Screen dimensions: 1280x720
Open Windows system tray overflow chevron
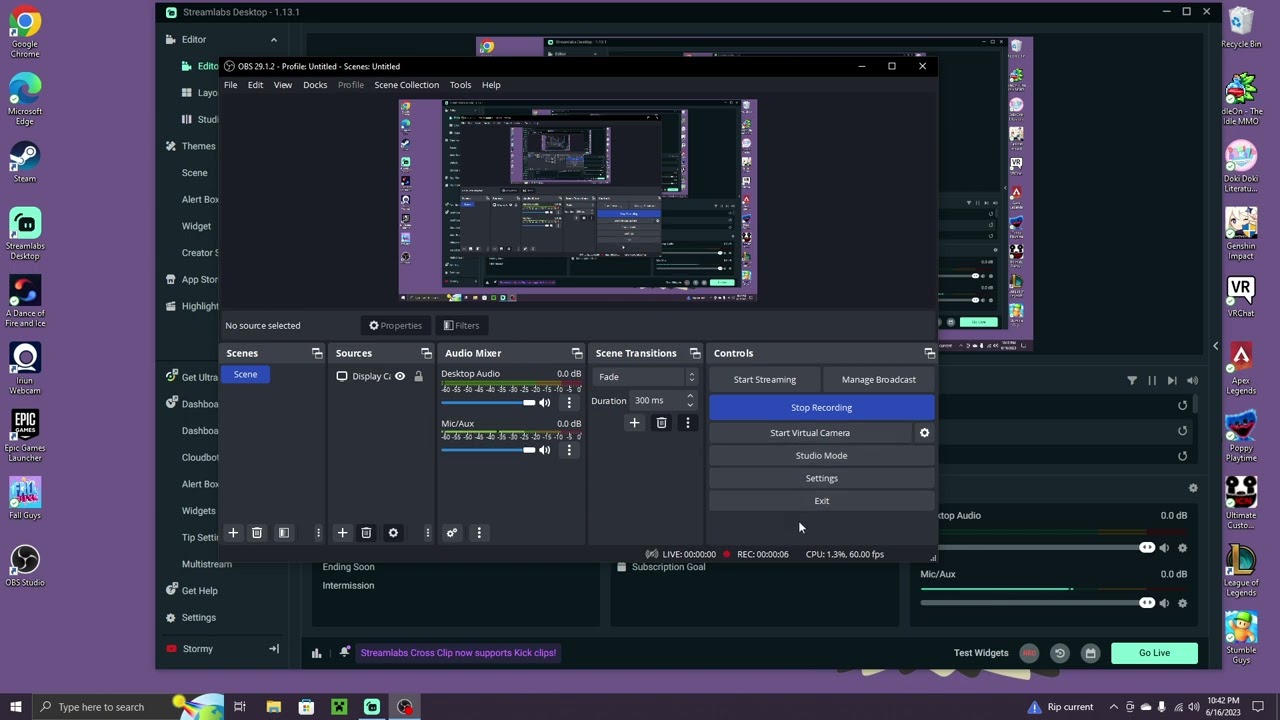click(1115, 707)
